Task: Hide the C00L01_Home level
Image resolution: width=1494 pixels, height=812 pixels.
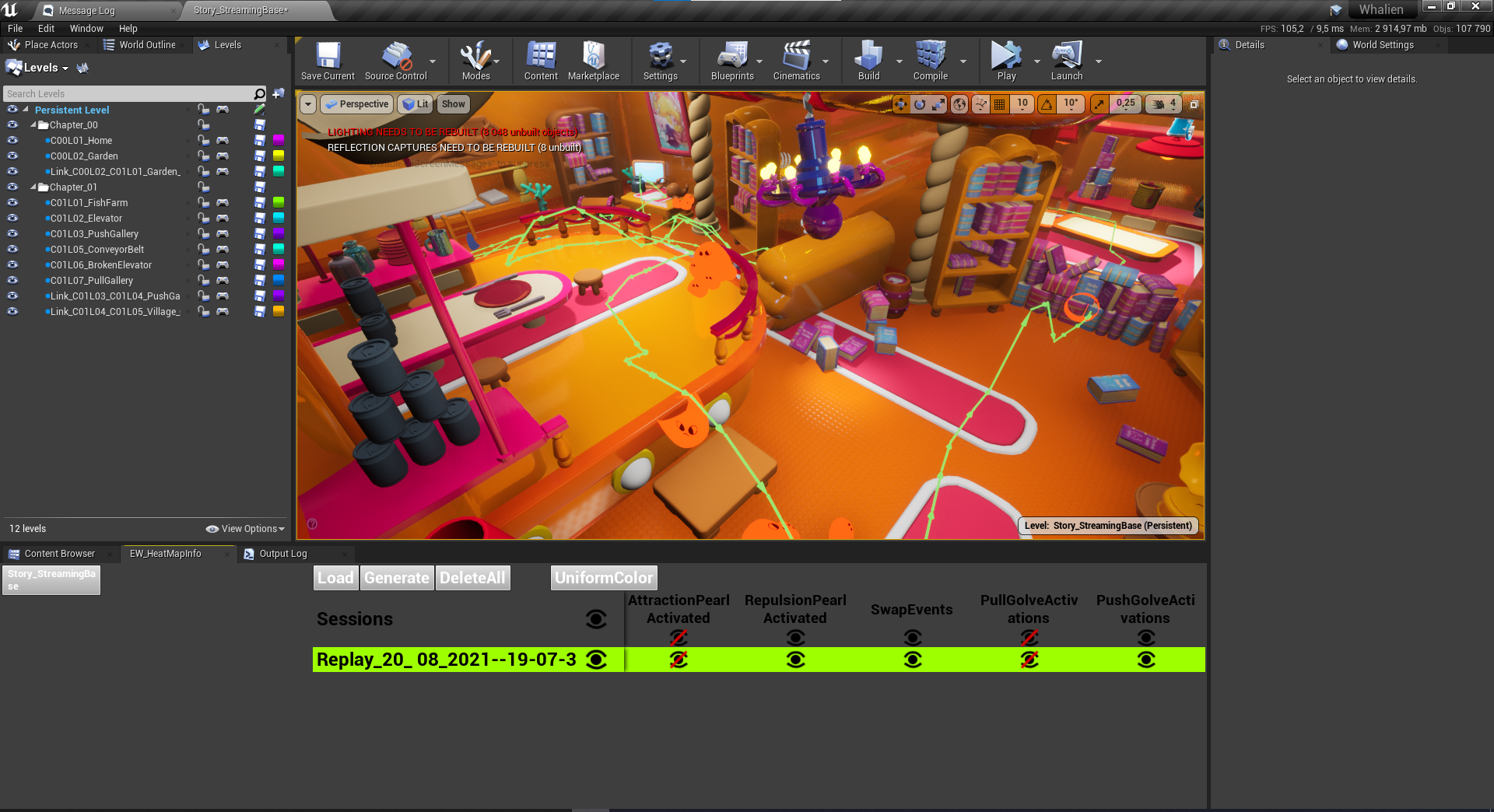Action: tap(12, 141)
